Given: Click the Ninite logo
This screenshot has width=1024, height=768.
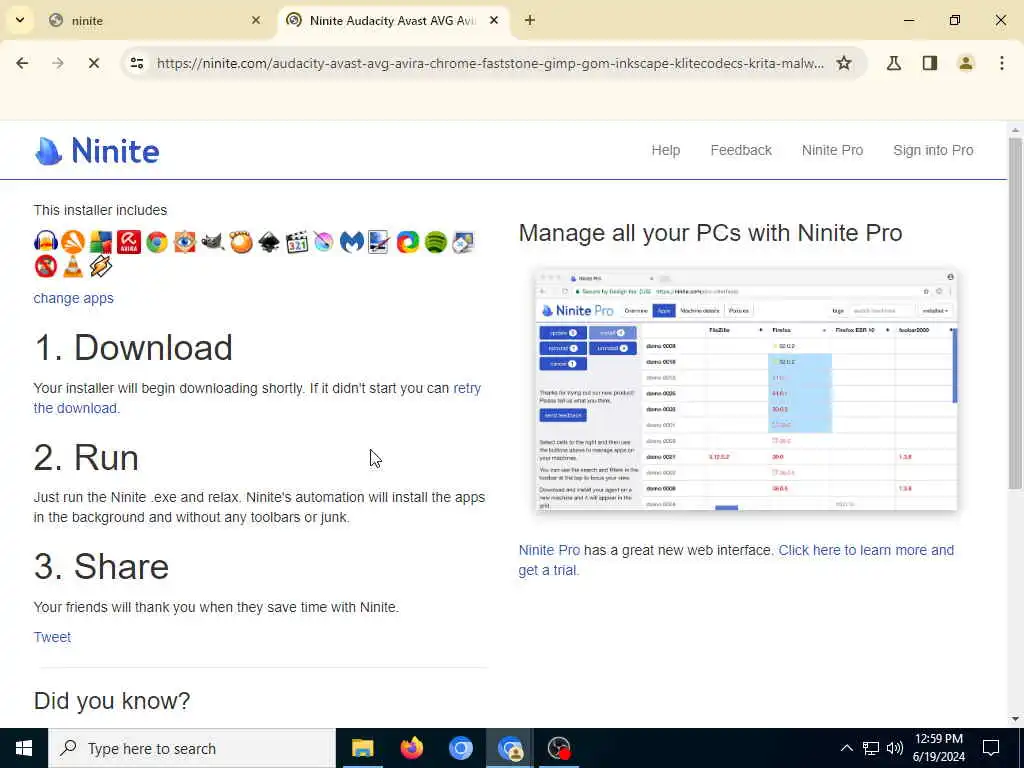Looking at the screenshot, I should (x=97, y=151).
